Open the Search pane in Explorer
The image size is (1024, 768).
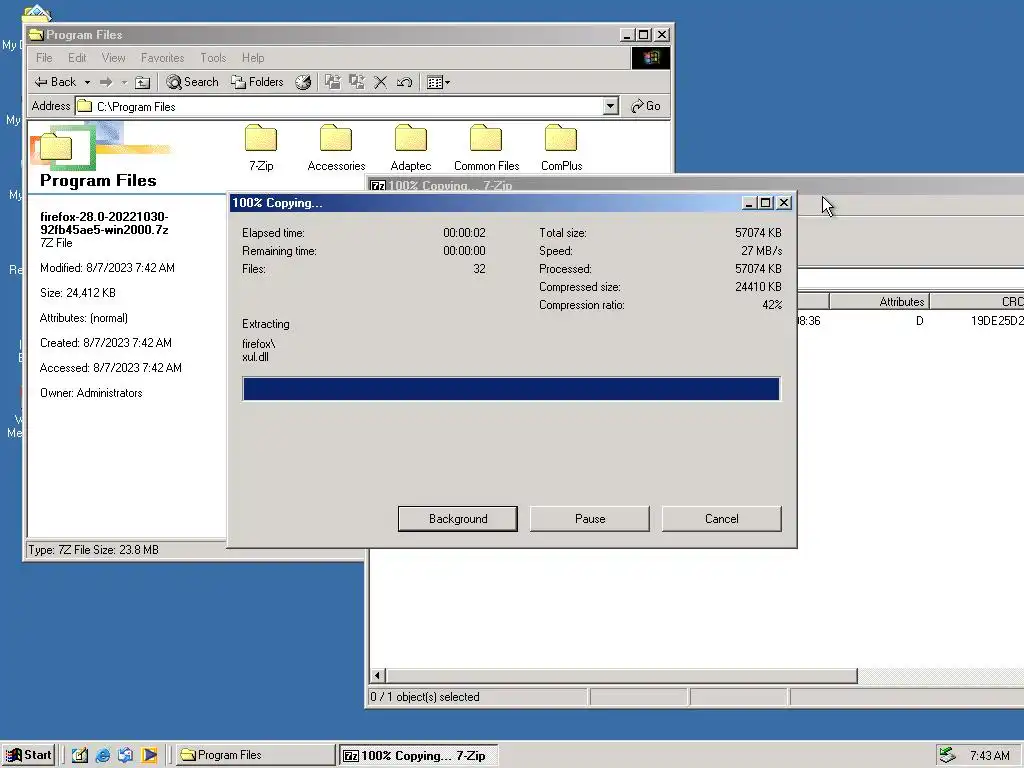click(x=192, y=82)
